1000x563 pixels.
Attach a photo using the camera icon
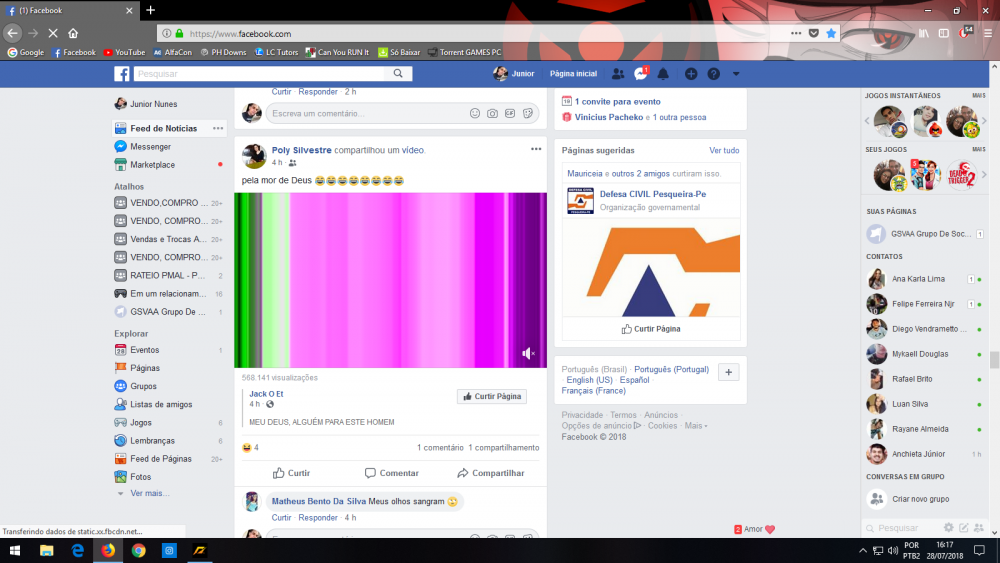click(493, 114)
